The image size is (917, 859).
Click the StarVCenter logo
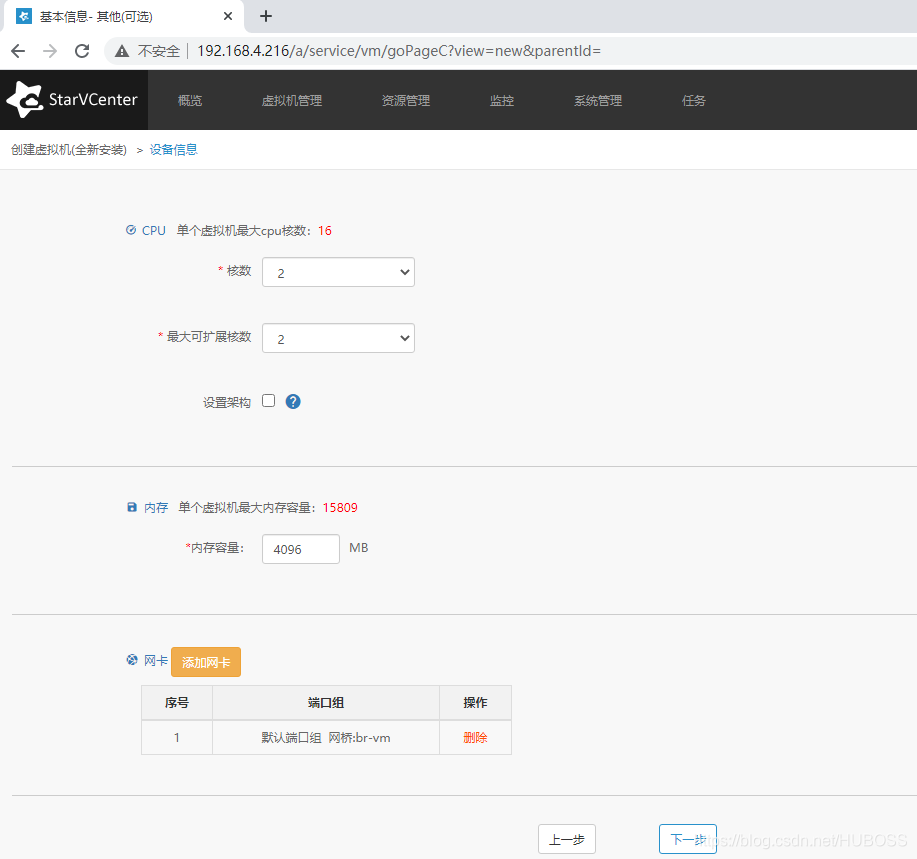(x=73, y=100)
